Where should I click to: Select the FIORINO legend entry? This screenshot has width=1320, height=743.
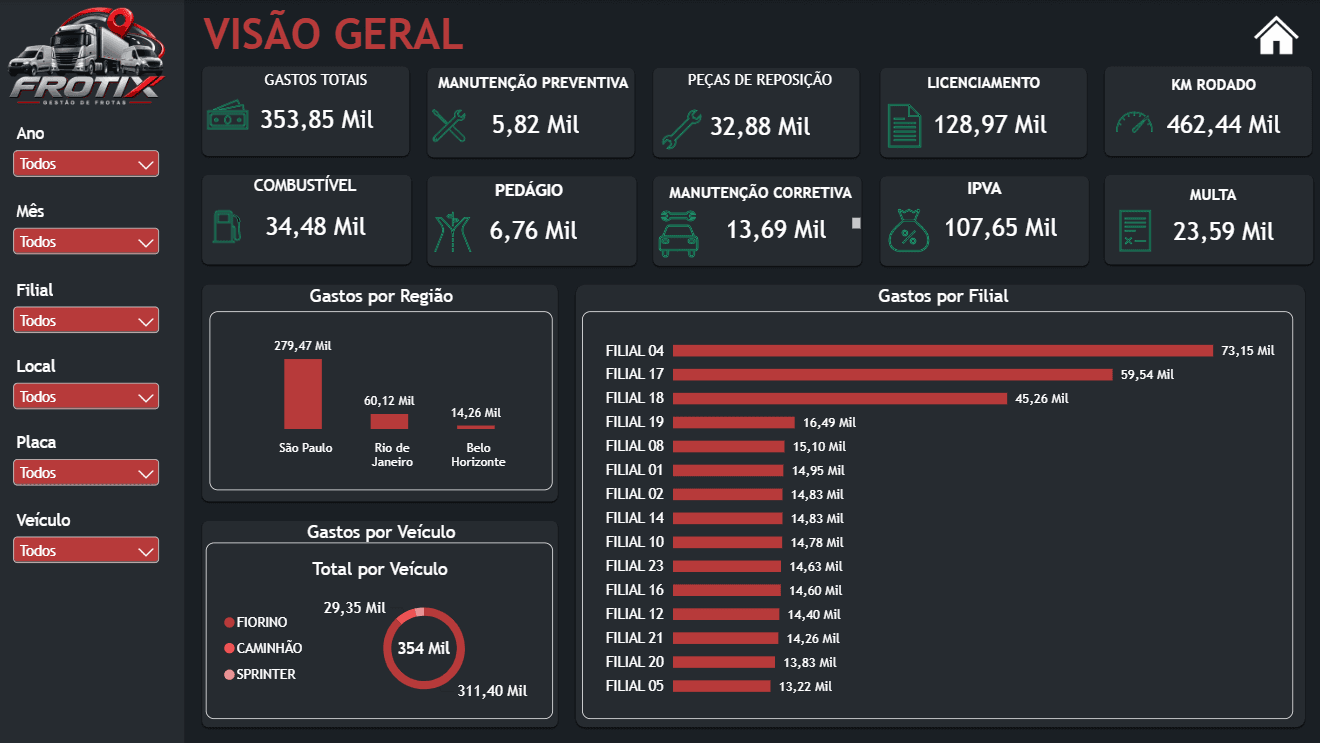256,622
